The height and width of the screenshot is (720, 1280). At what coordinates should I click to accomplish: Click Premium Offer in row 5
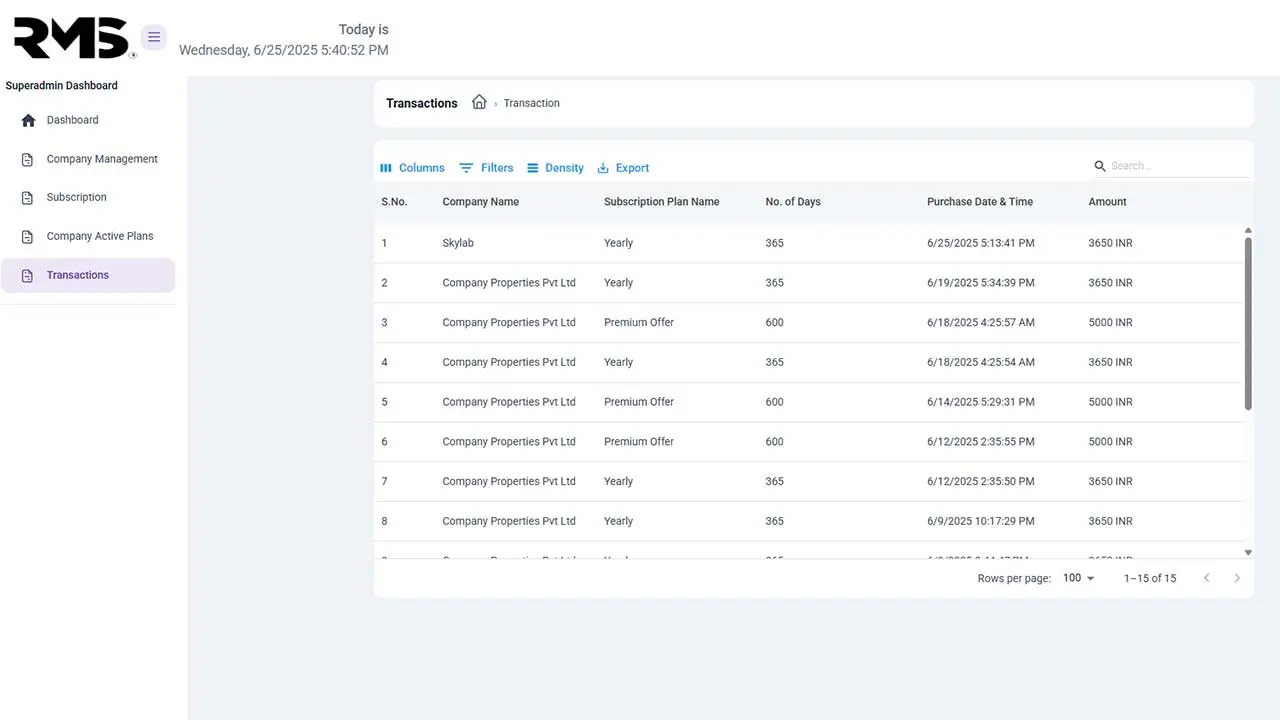click(639, 402)
